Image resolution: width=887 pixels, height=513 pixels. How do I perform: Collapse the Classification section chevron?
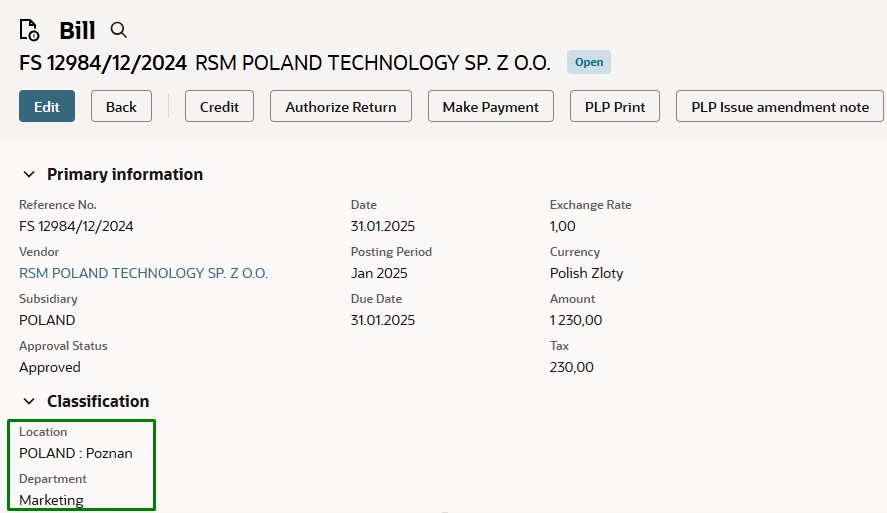[28, 401]
